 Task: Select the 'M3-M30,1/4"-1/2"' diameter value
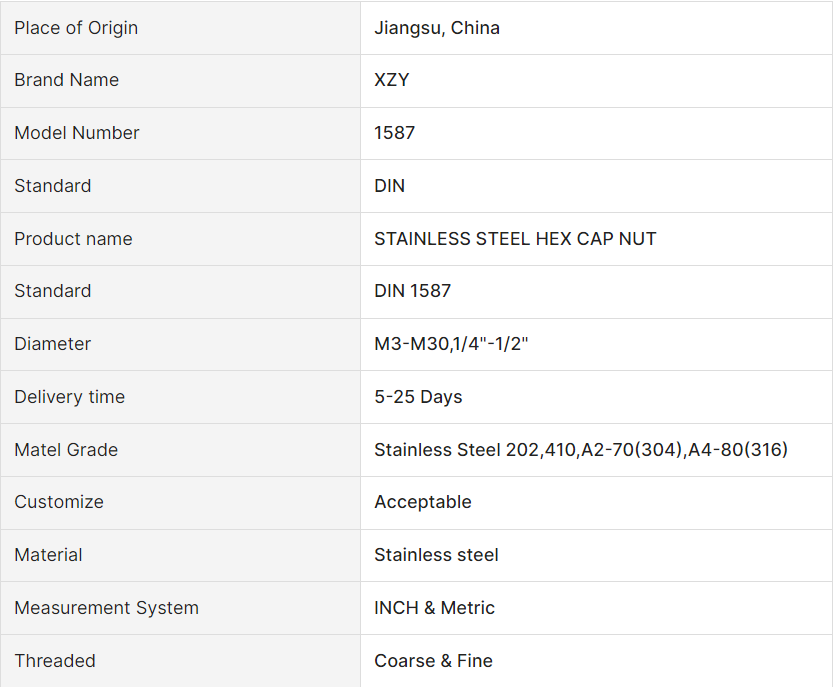[x=451, y=344]
